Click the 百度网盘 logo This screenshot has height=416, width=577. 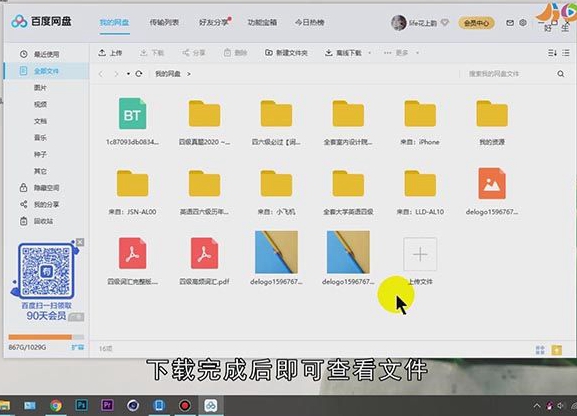click(41, 21)
